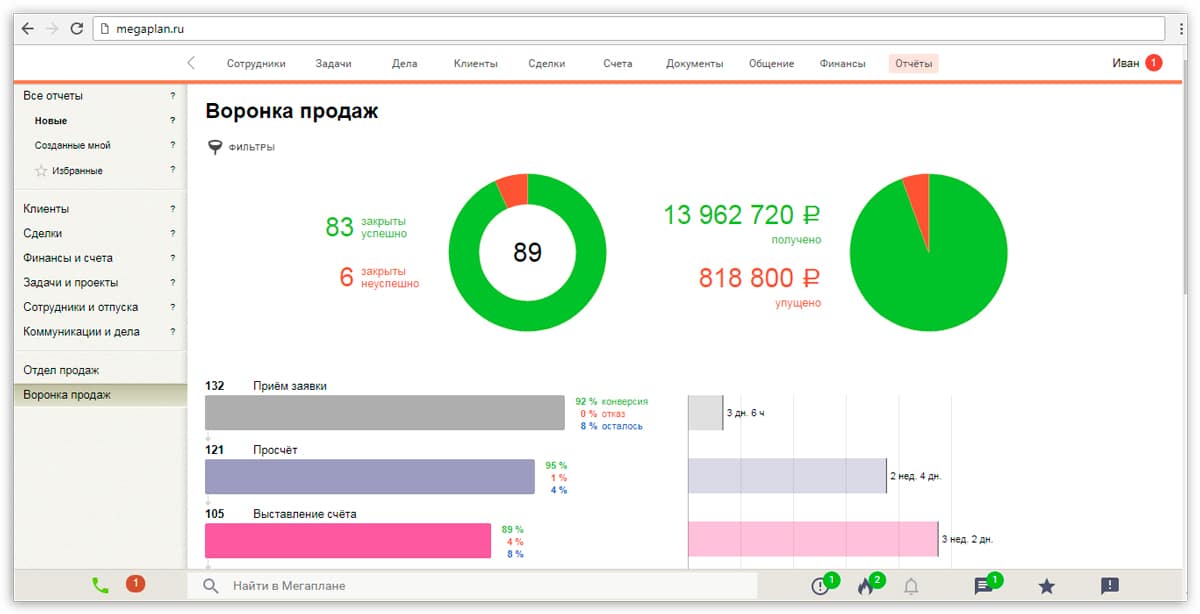Image resolution: width=1200 pixels, height=614 pixels.
Task: Switch to the Финансы top menu tab
Action: pos(842,64)
